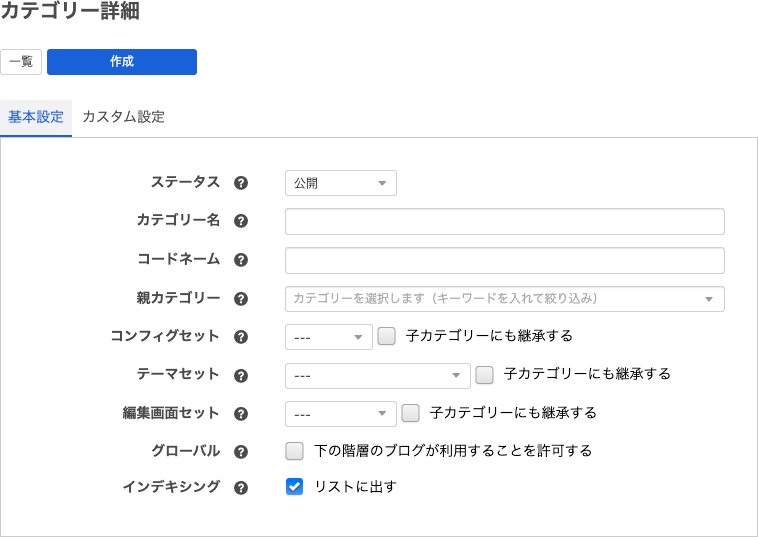Click the help icon next to ステータス

click(x=240, y=183)
